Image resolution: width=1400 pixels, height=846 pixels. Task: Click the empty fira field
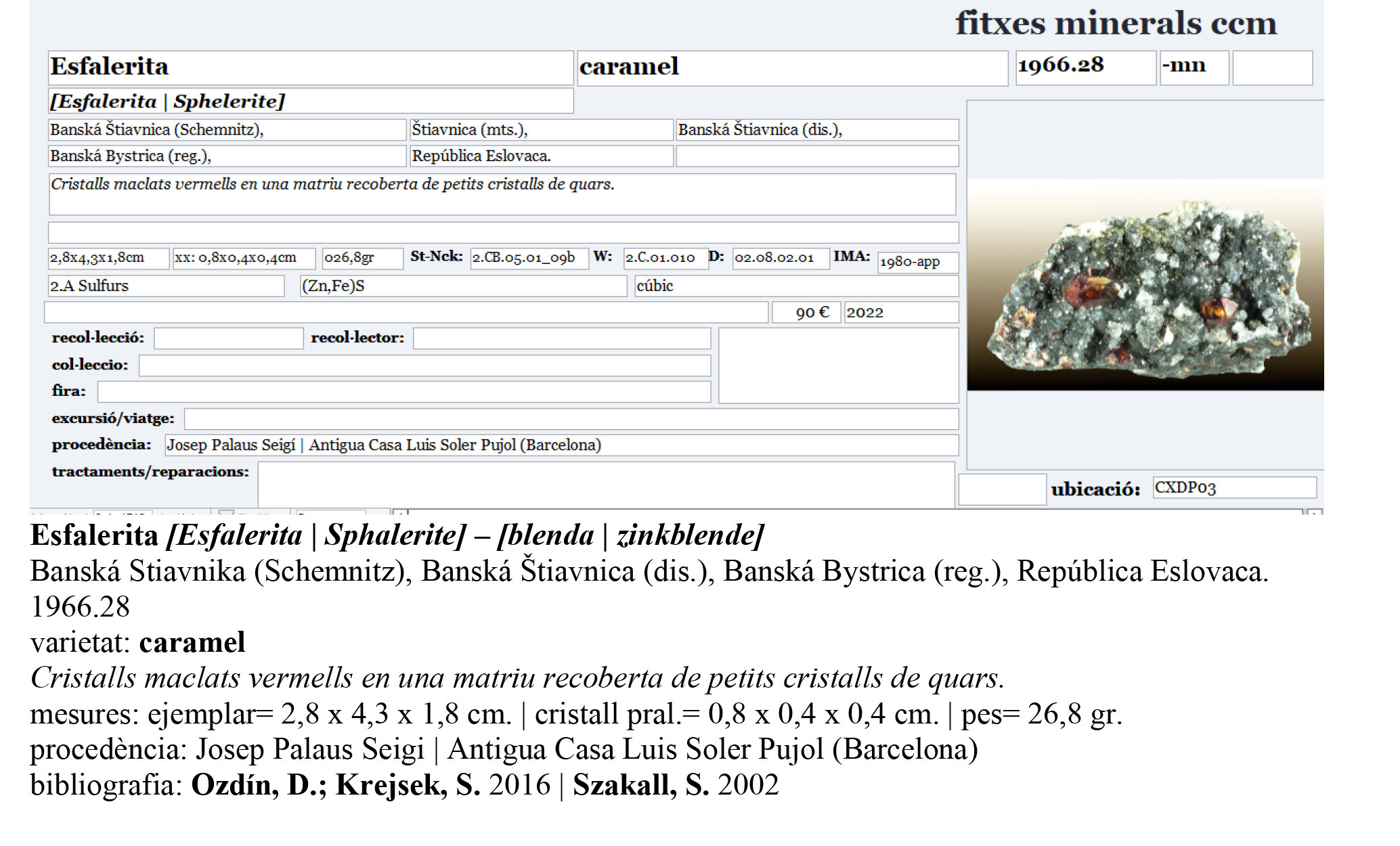pyautogui.click(x=403, y=391)
